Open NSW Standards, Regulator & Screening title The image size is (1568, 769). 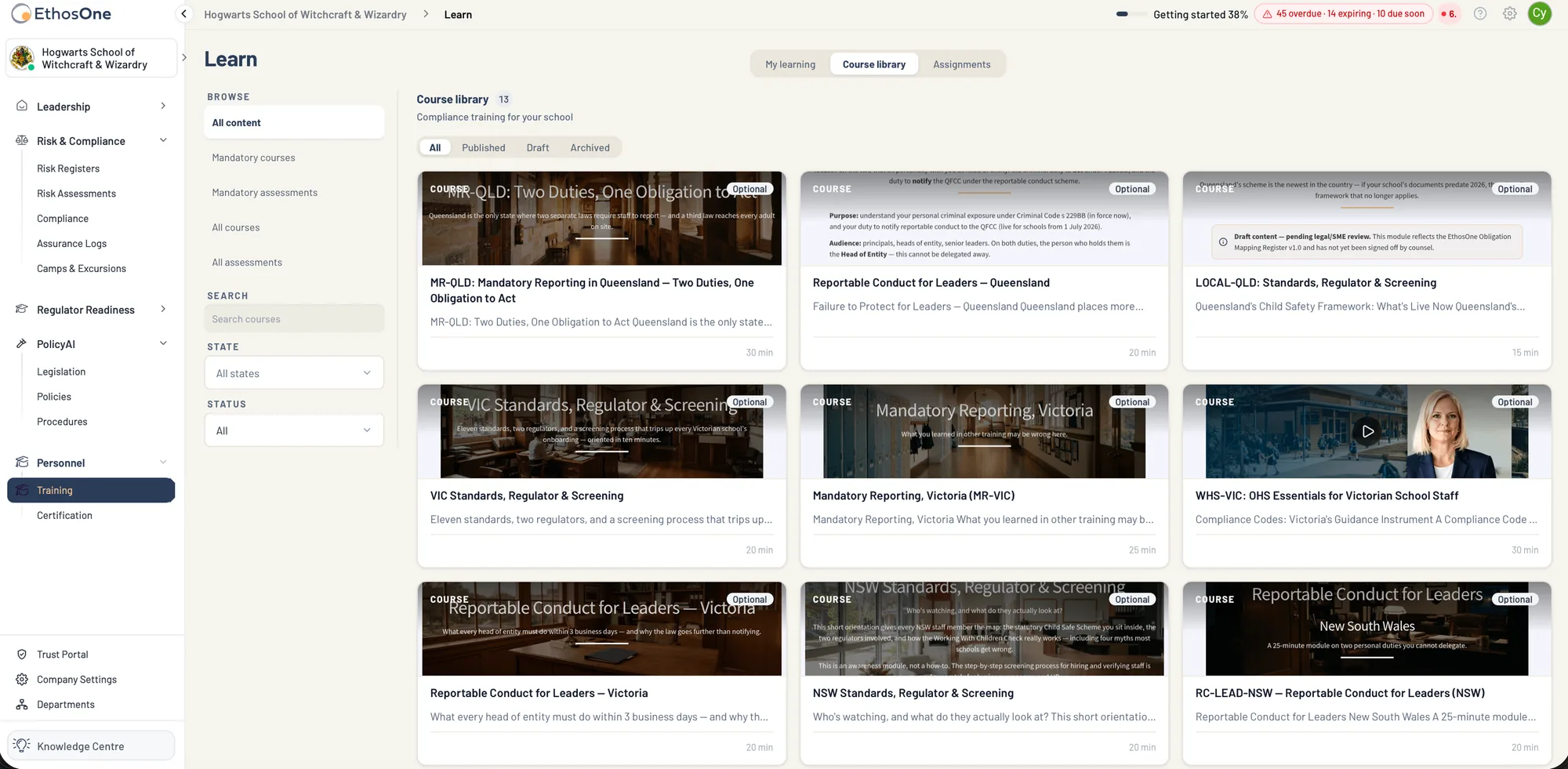click(x=913, y=693)
